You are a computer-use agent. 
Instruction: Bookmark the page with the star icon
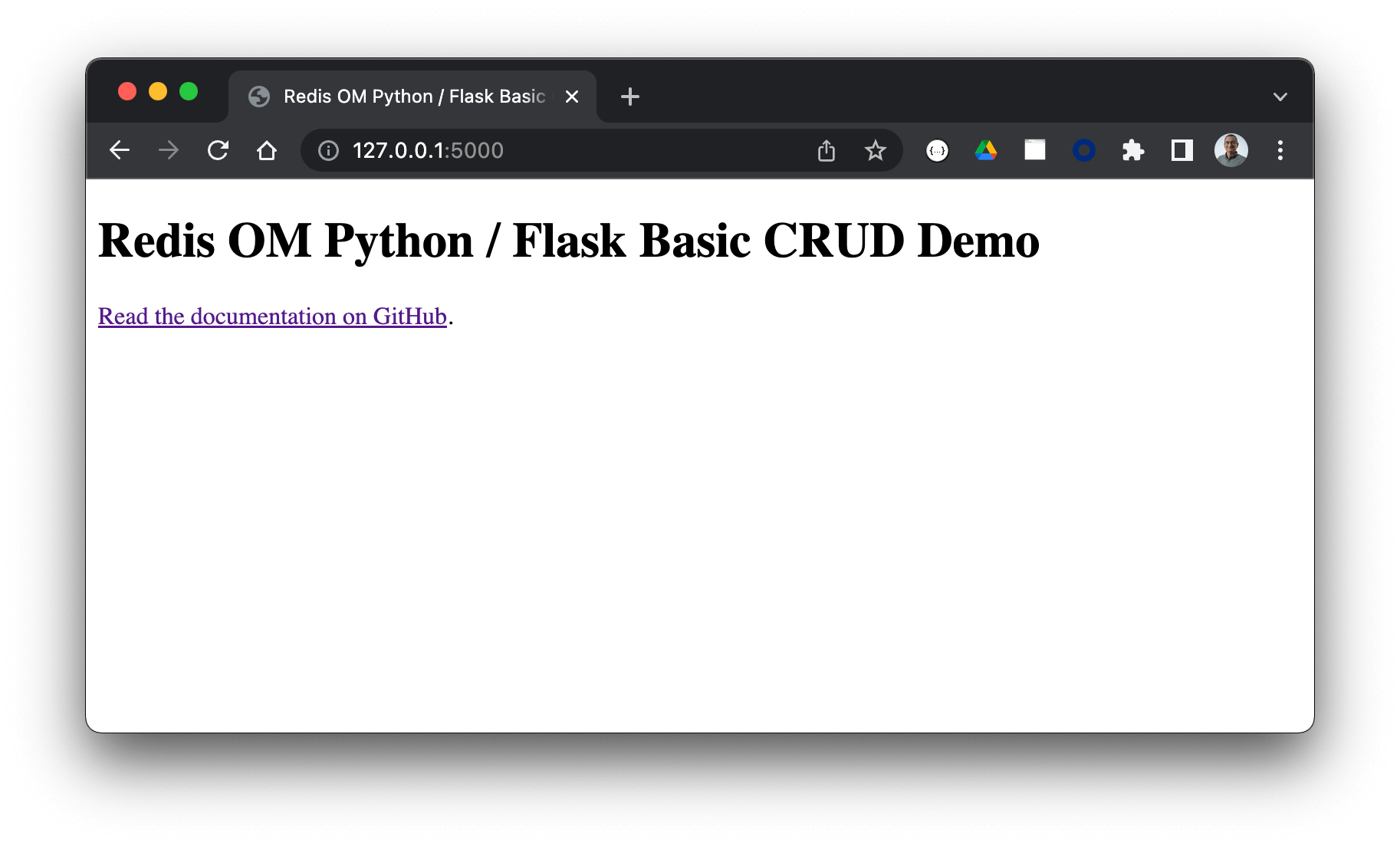click(x=875, y=150)
